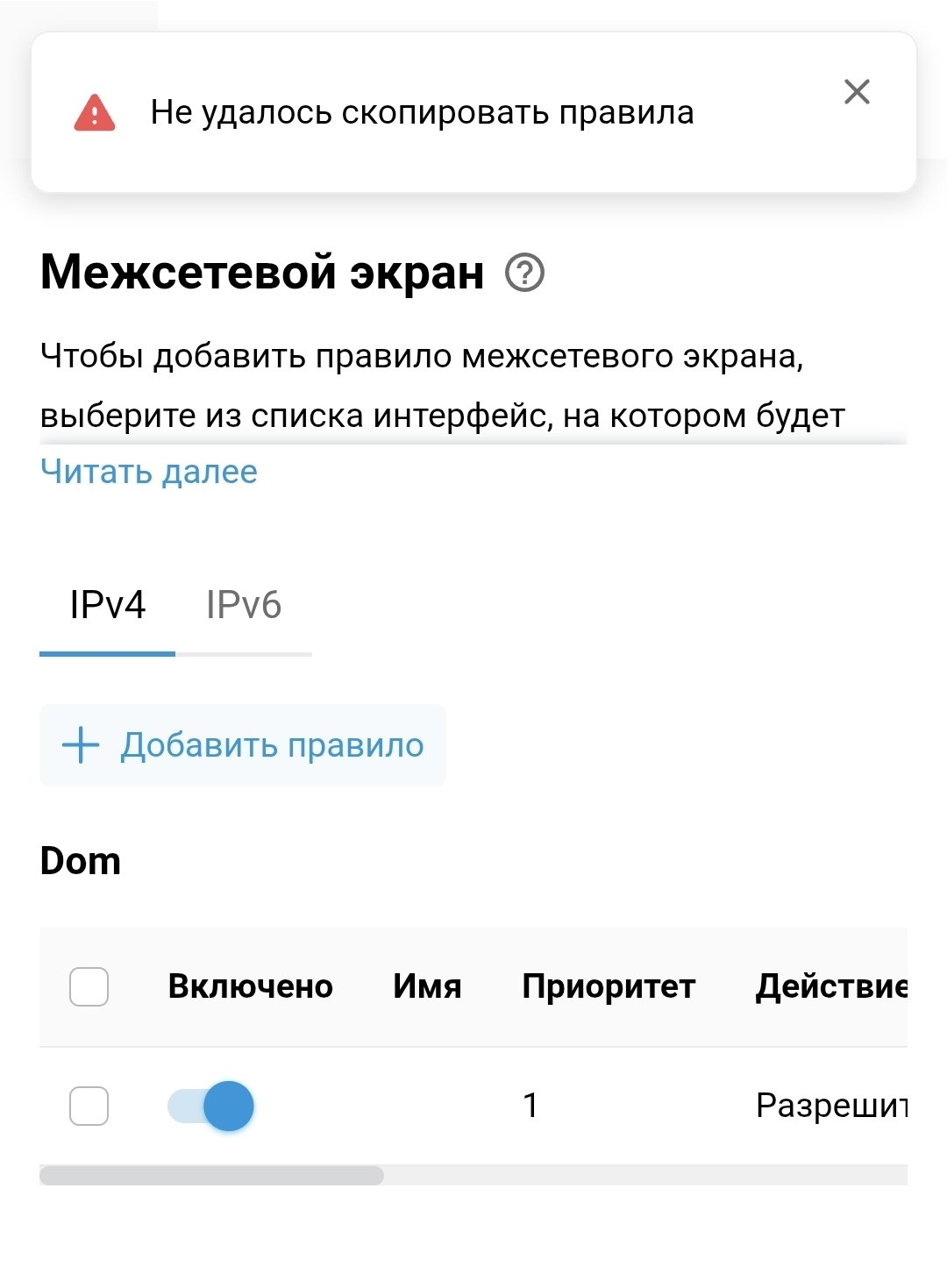Screen dimensions: 947x1288
Task: Click the Dom interface heading
Action: click(x=81, y=861)
